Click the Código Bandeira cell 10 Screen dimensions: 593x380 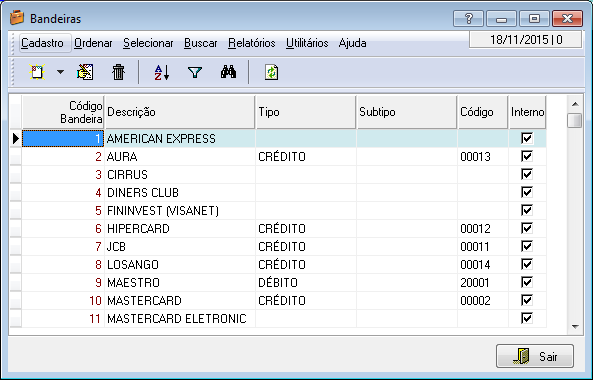coord(63,301)
